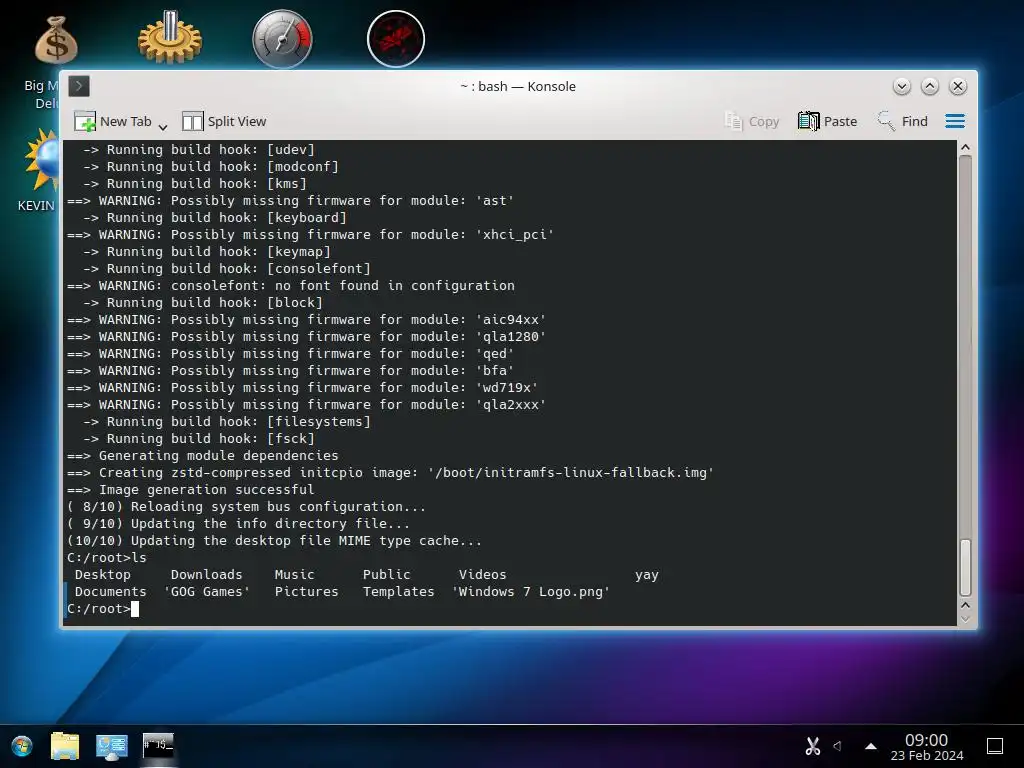The height and width of the screenshot is (768, 1024).
Task: Click the 'Image generation successful' line
Action: [190, 490]
